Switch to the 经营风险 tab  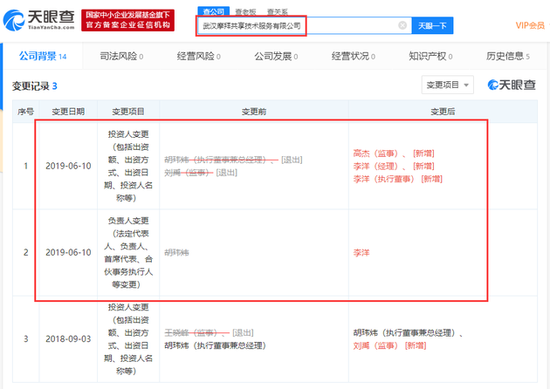click(x=199, y=56)
